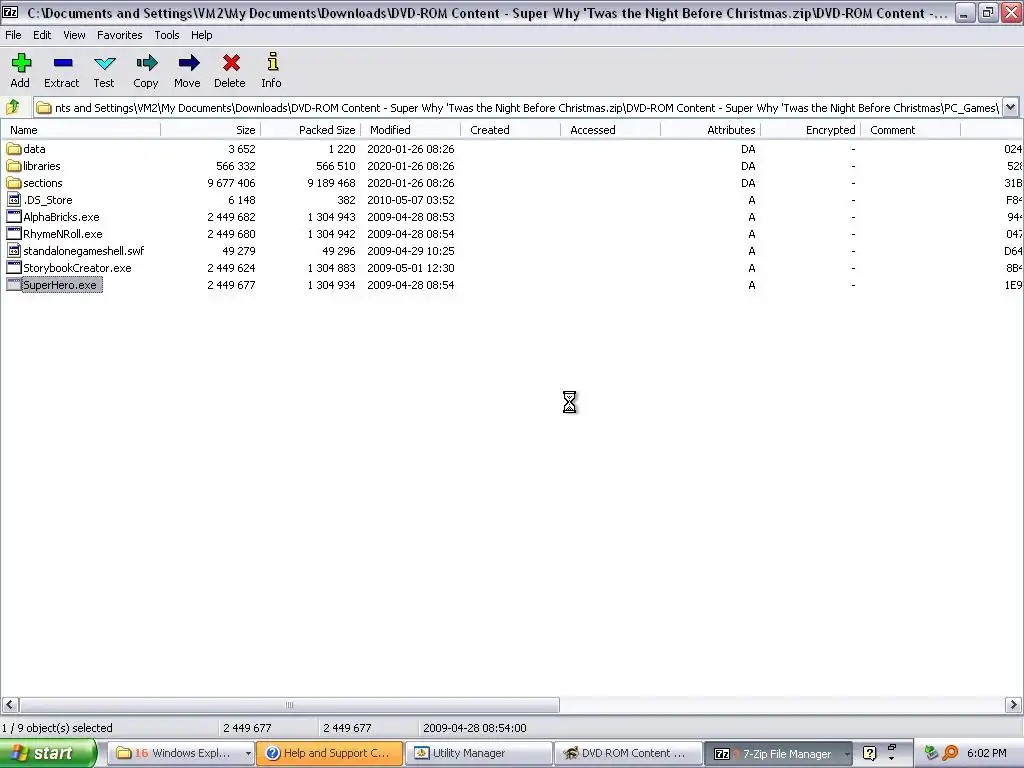Select the AlphaBricks.exe file icon
The width and height of the screenshot is (1024, 768).
pos(14,217)
